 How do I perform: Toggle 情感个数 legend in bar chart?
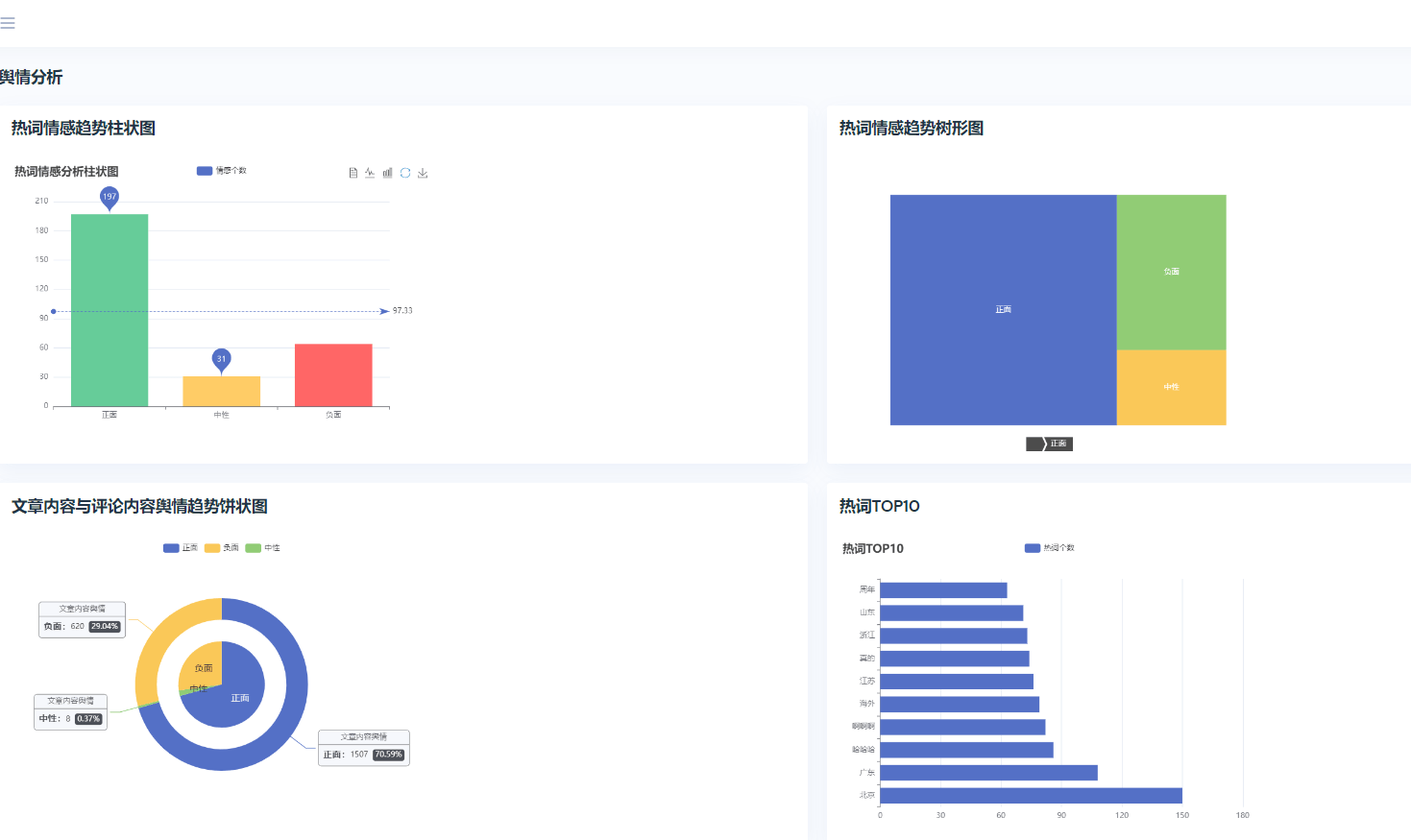pos(222,171)
